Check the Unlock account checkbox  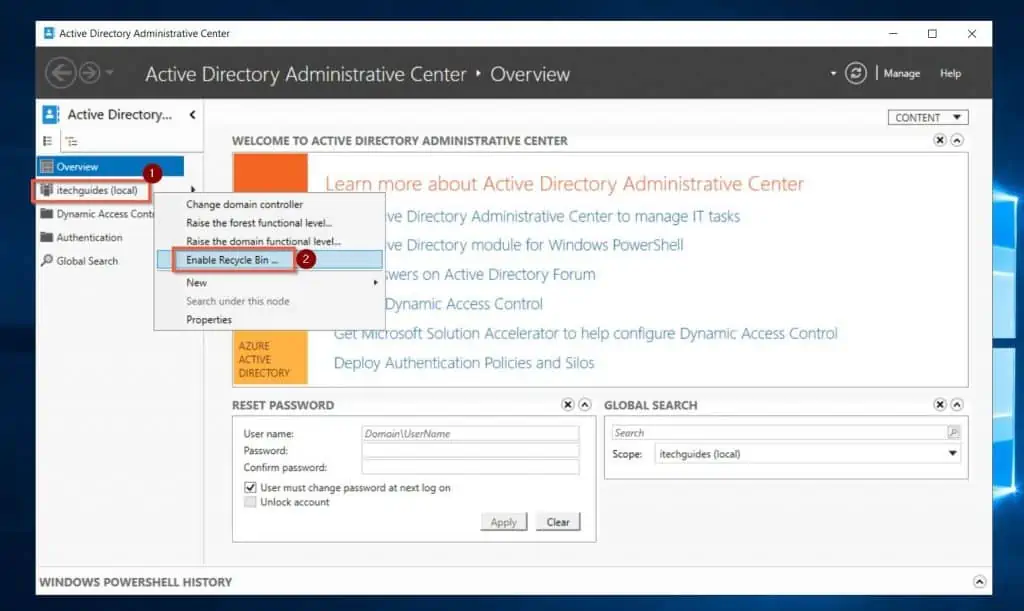pos(250,502)
